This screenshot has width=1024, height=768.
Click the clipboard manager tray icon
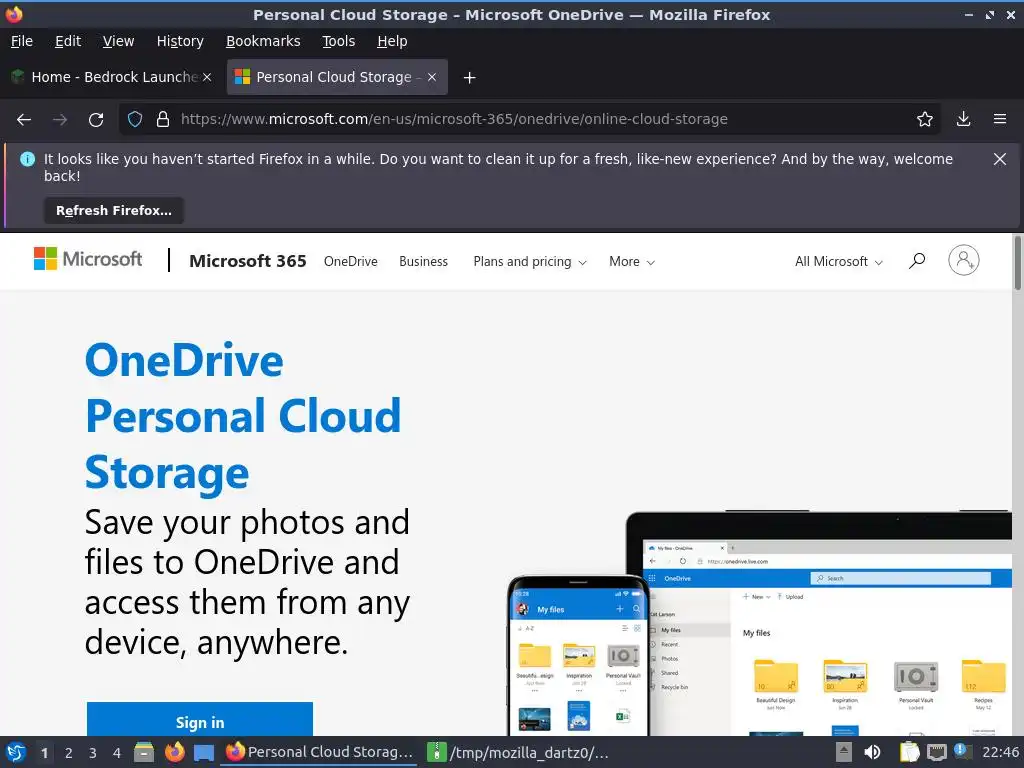pos(909,752)
